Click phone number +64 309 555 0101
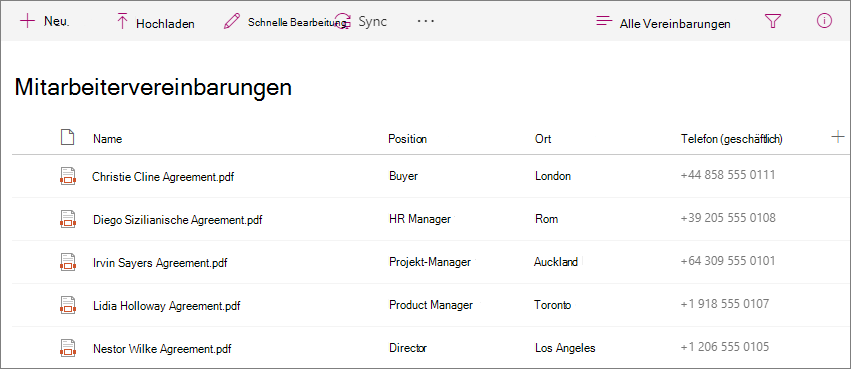Image resolution: width=851 pixels, height=369 pixels. click(728, 260)
